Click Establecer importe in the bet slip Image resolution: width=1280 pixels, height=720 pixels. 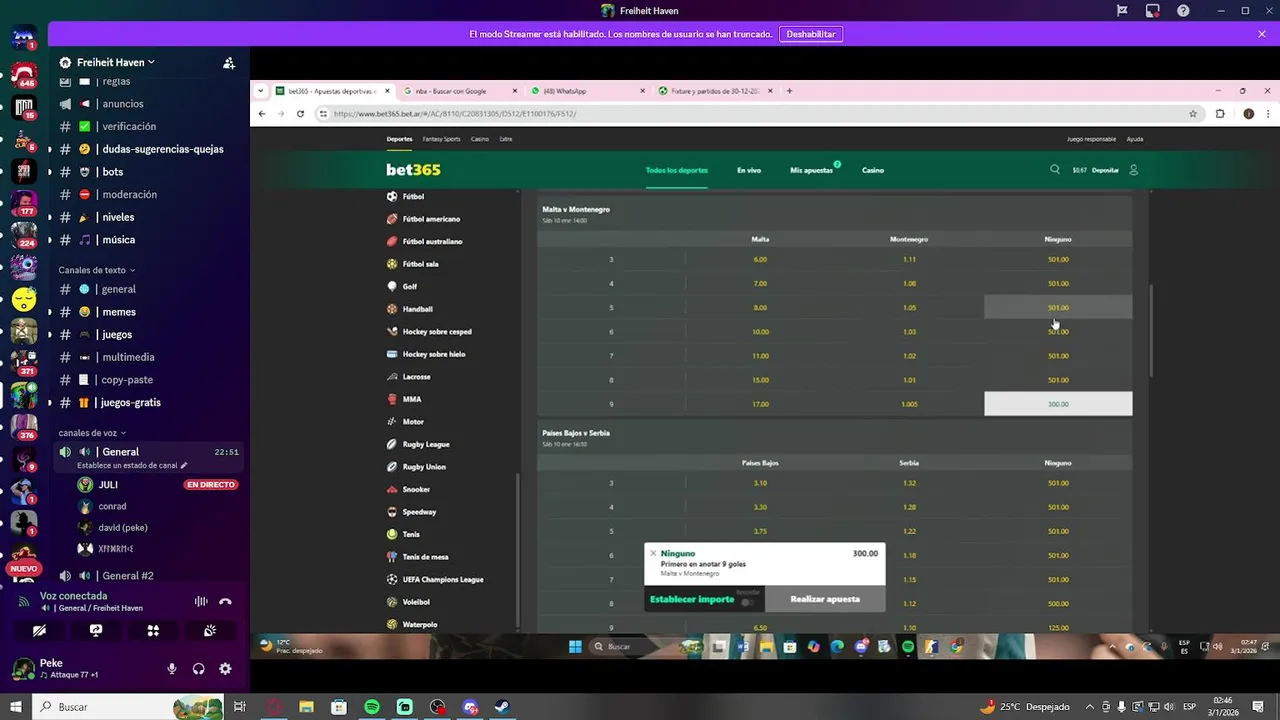tap(692, 599)
